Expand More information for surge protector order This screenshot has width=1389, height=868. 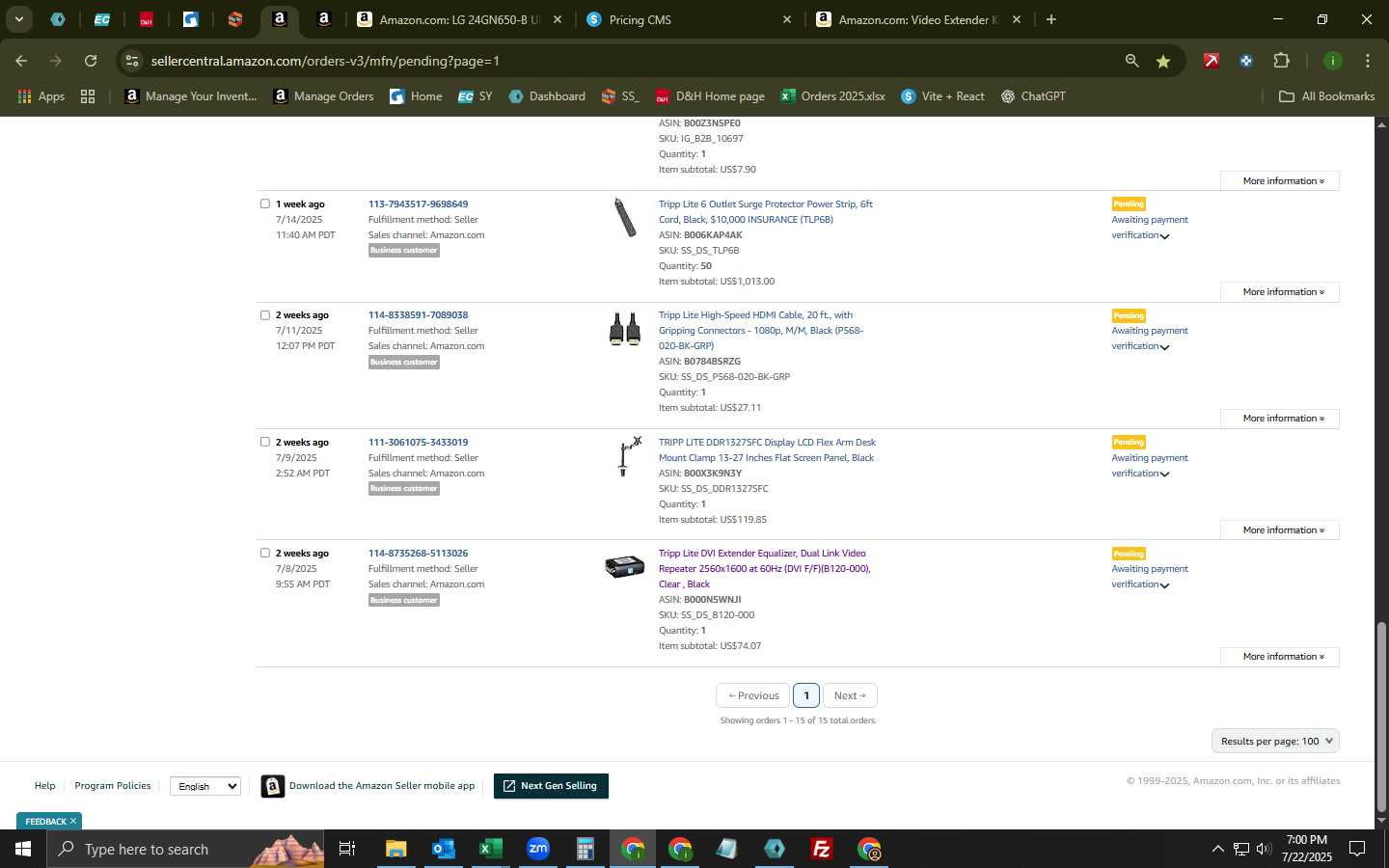[x=1279, y=292]
